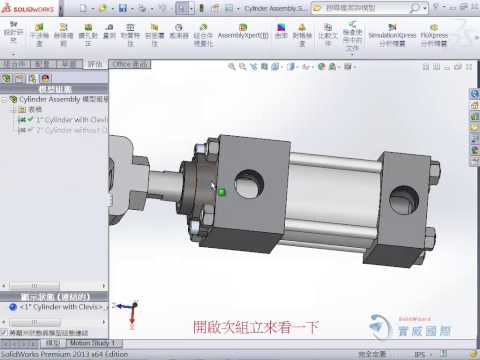
Task: Save the document with the disk icon
Action: 123,8
